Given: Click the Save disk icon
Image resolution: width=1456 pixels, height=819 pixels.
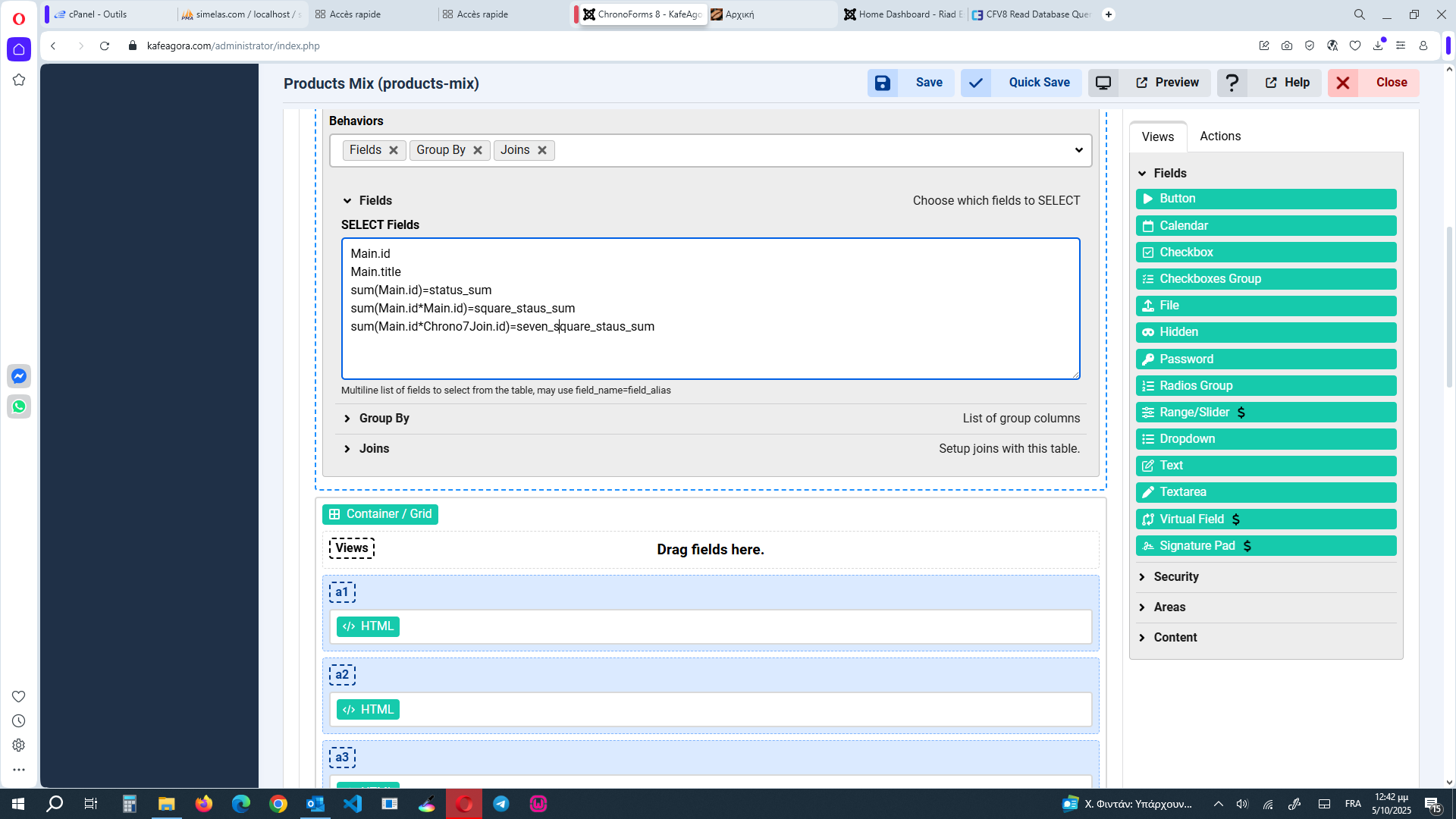Looking at the screenshot, I should (x=883, y=83).
